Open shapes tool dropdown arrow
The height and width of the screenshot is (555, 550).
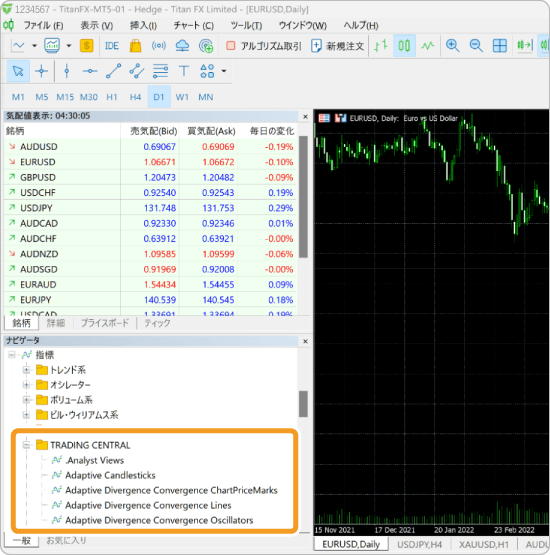[x=224, y=71]
